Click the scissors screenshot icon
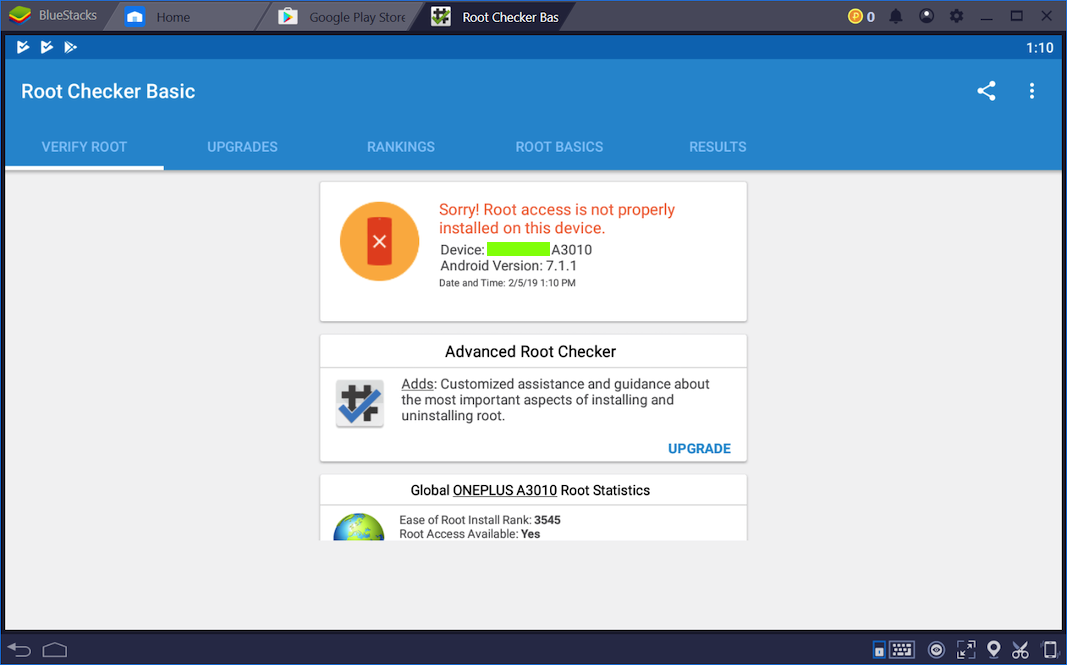The image size is (1067, 665). click(x=1020, y=650)
